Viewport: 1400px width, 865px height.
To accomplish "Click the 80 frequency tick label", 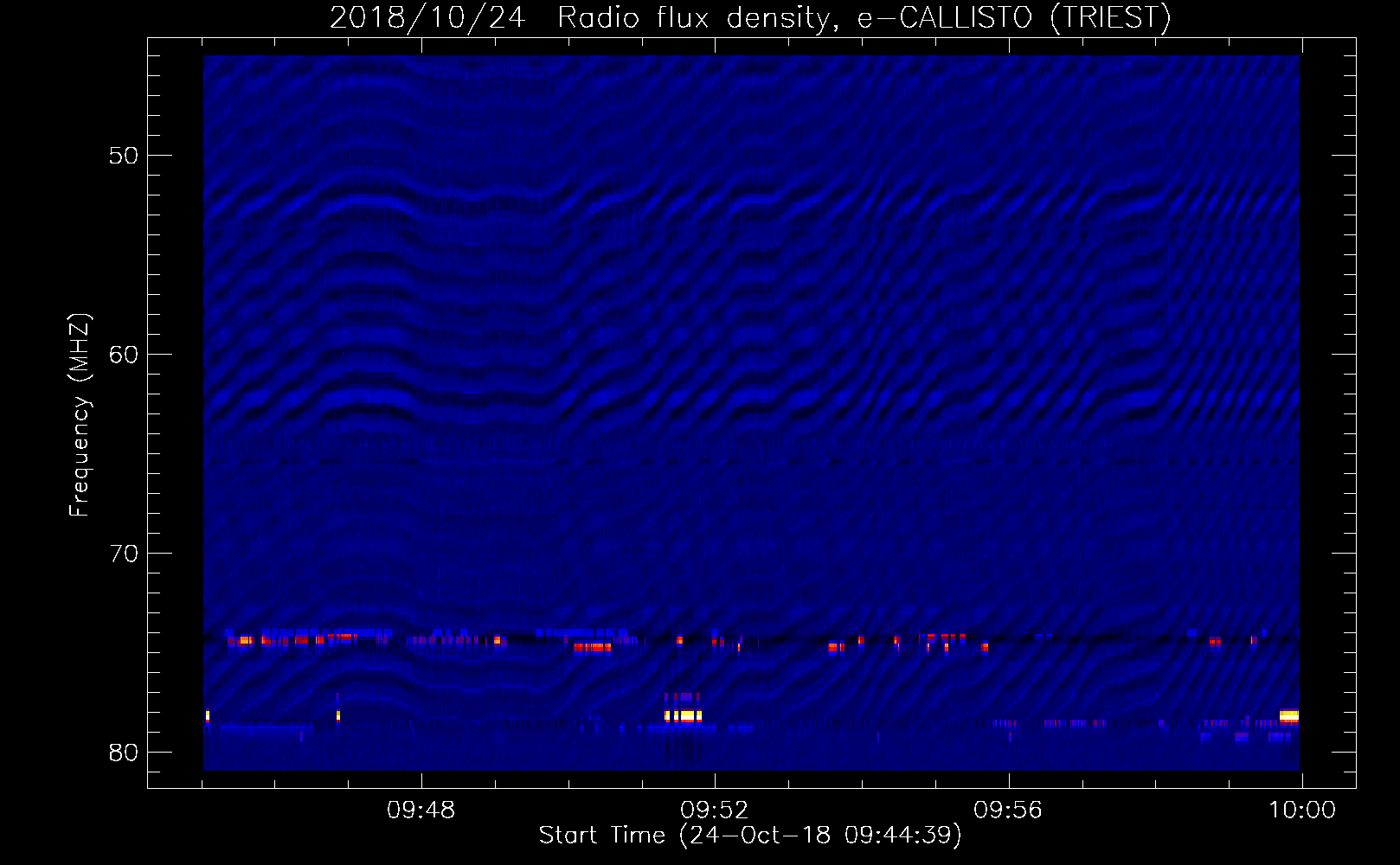I will (124, 753).
